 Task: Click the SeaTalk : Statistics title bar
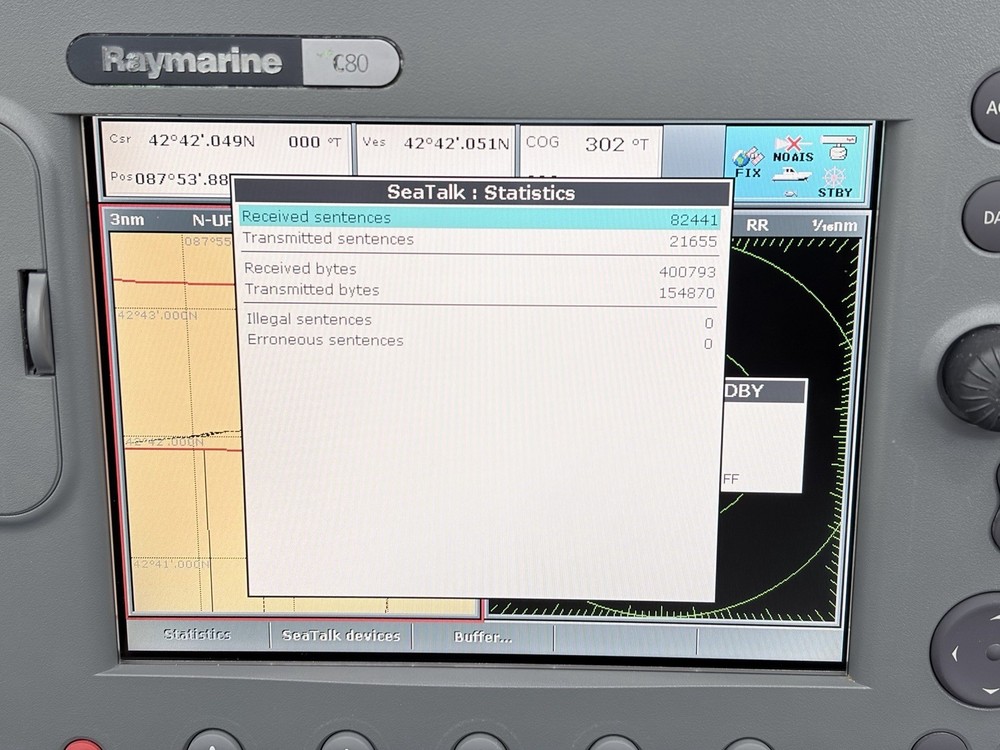click(x=482, y=192)
